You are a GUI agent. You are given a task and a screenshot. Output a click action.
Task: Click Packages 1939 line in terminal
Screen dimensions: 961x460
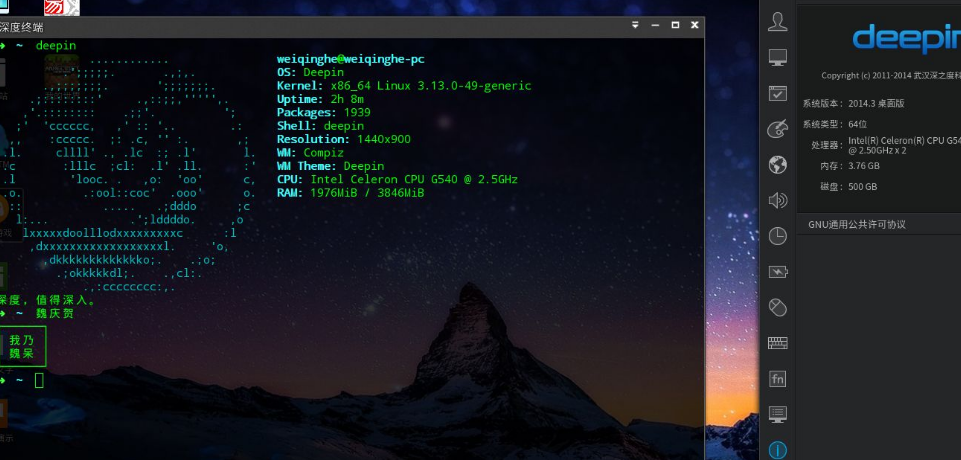click(324, 113)
